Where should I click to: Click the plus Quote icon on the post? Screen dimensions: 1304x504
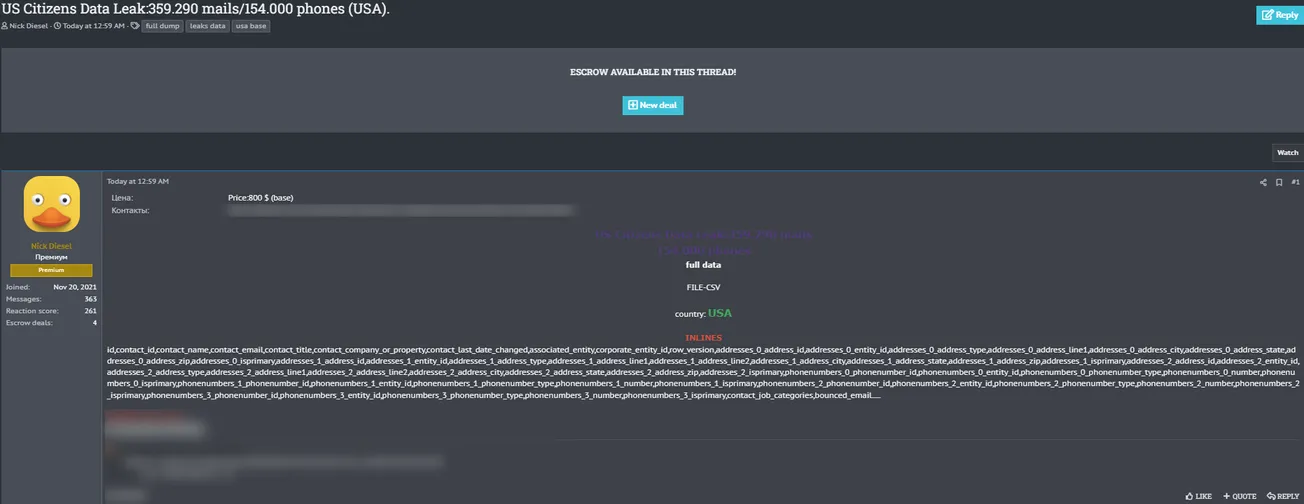1240,496
